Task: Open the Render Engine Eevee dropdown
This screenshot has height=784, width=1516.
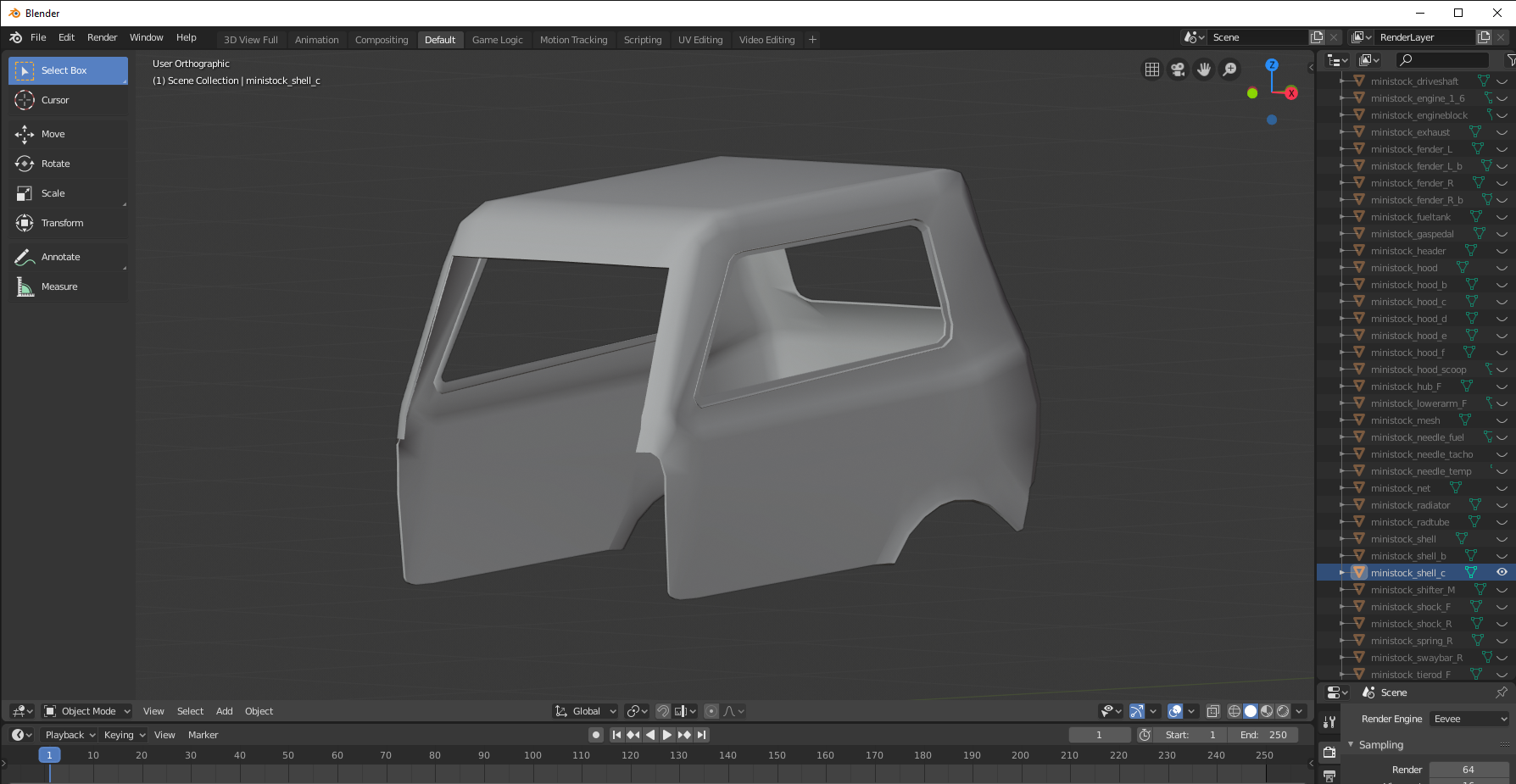Action: [1470, 719]
